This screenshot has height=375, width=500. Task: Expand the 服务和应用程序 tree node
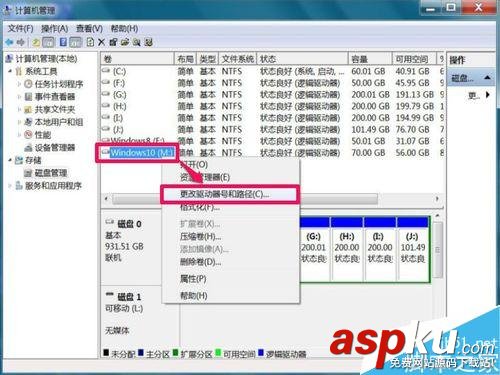(x=10, y=186)
